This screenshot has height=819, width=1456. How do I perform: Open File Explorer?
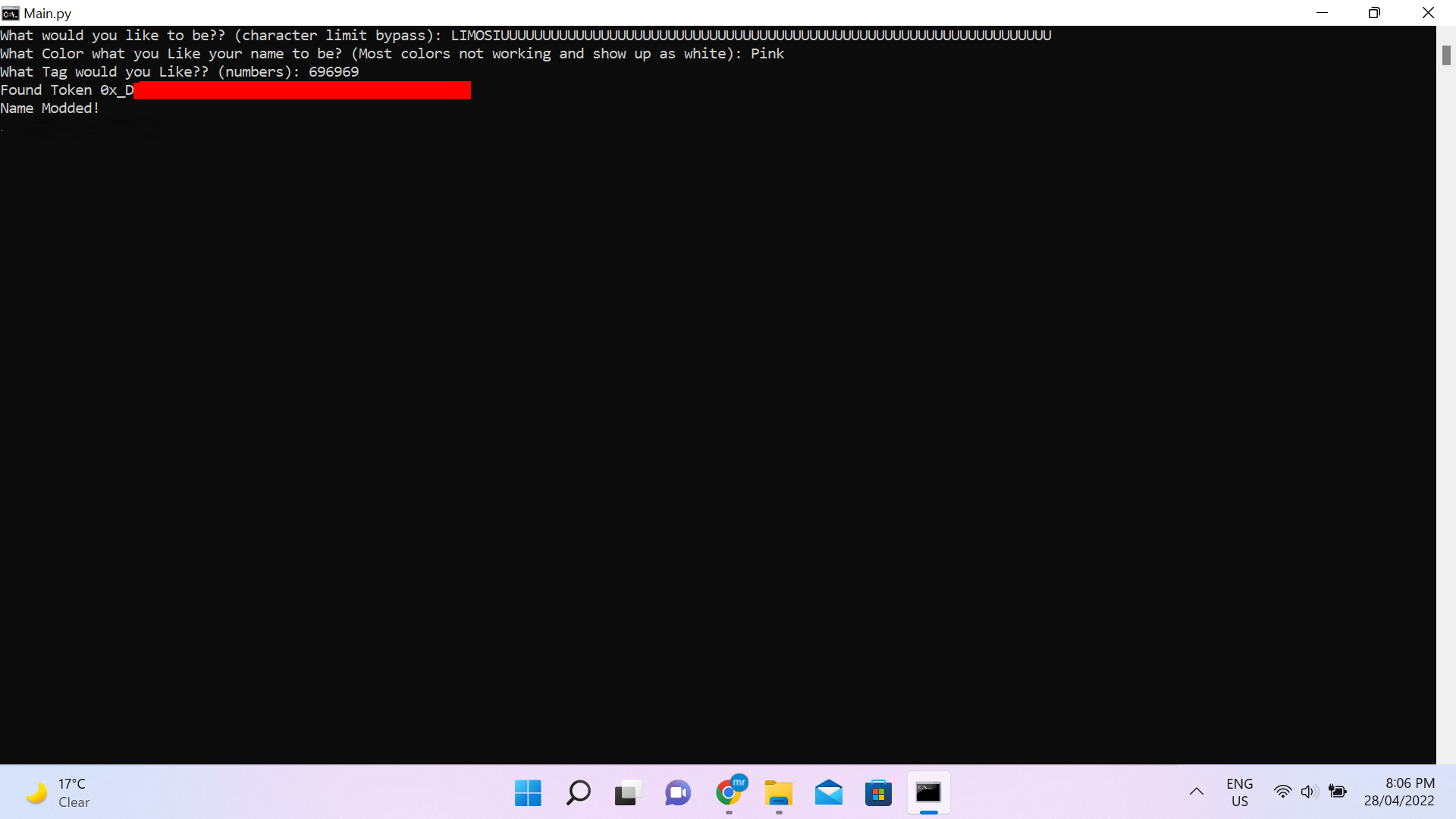778,792
